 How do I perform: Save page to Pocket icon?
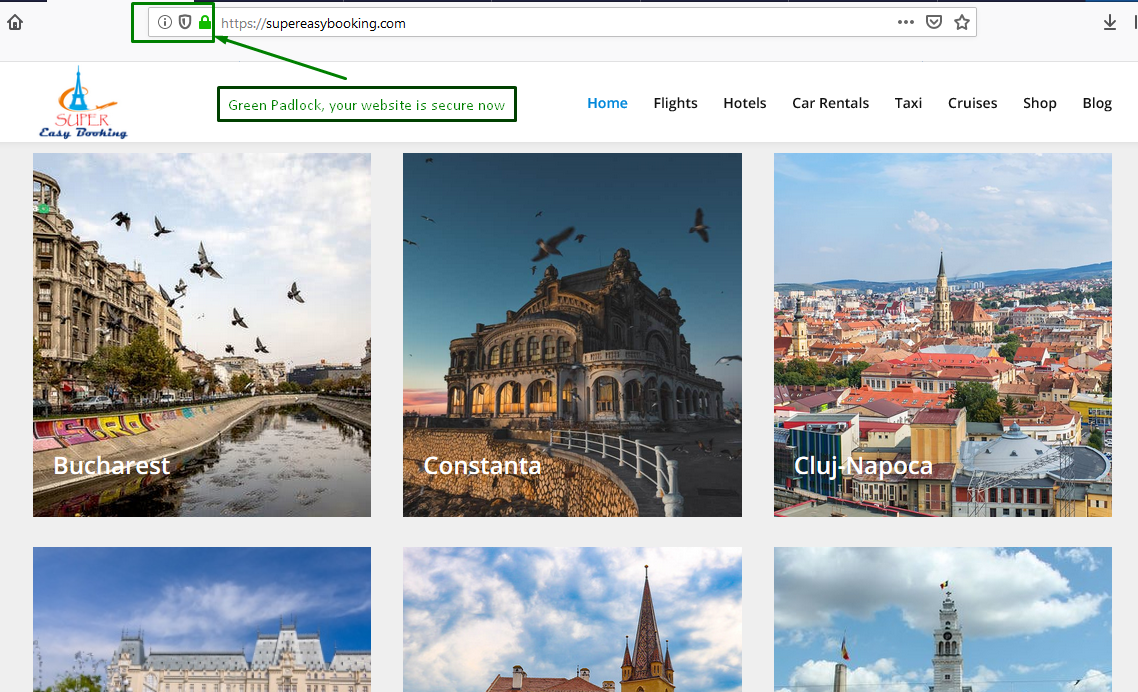tap(934, 22)
